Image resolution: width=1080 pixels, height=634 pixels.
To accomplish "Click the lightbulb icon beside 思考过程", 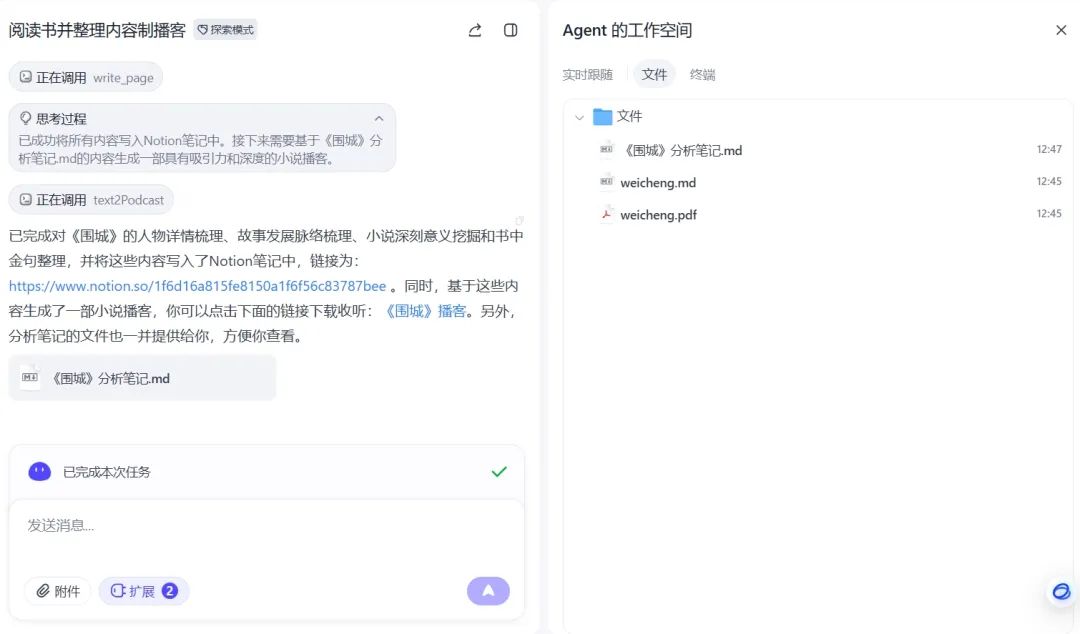I will coord(25,118).
